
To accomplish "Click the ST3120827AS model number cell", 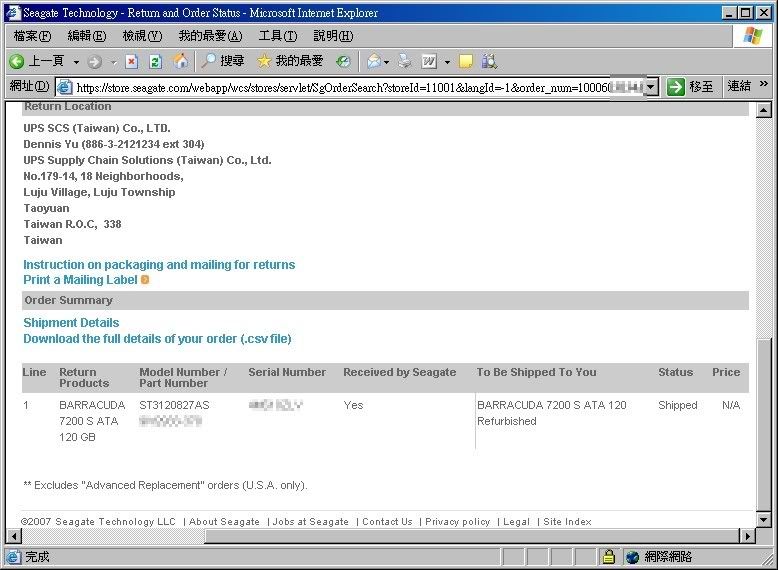I will 174,405.
